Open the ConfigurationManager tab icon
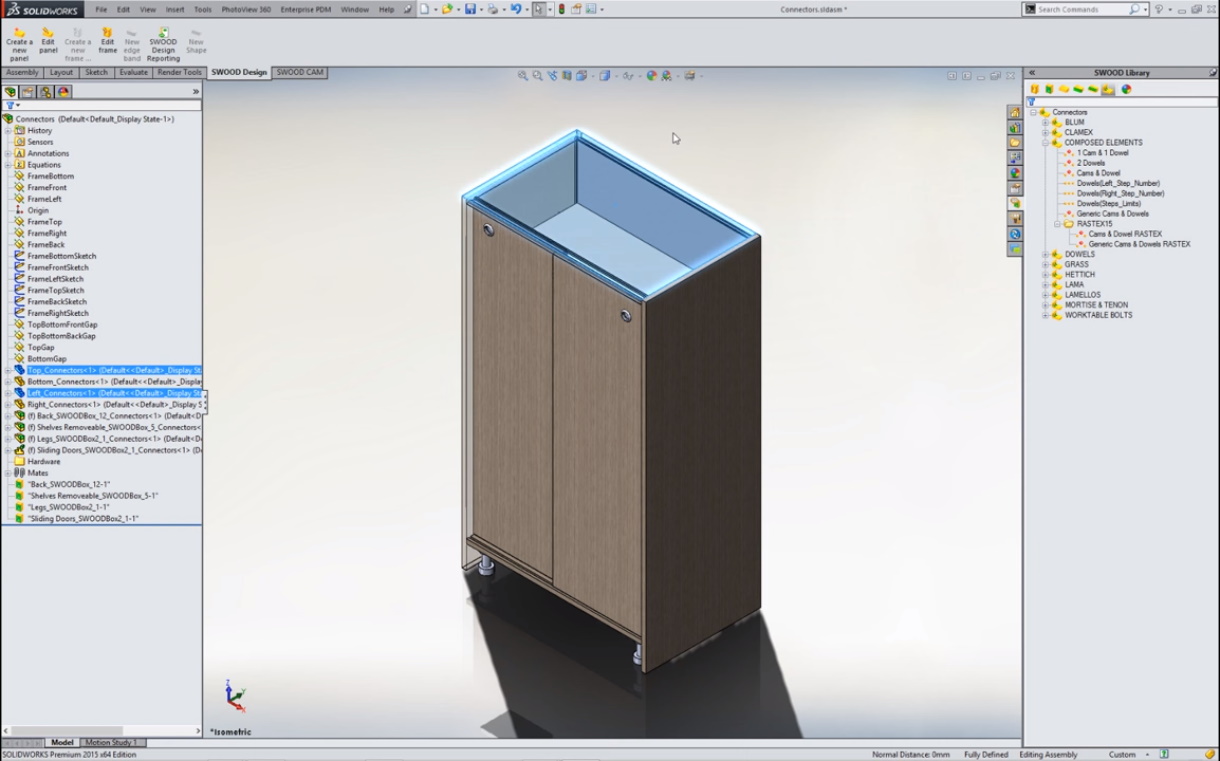Viewport: 1220px width, 761px height. coord(45,92)
